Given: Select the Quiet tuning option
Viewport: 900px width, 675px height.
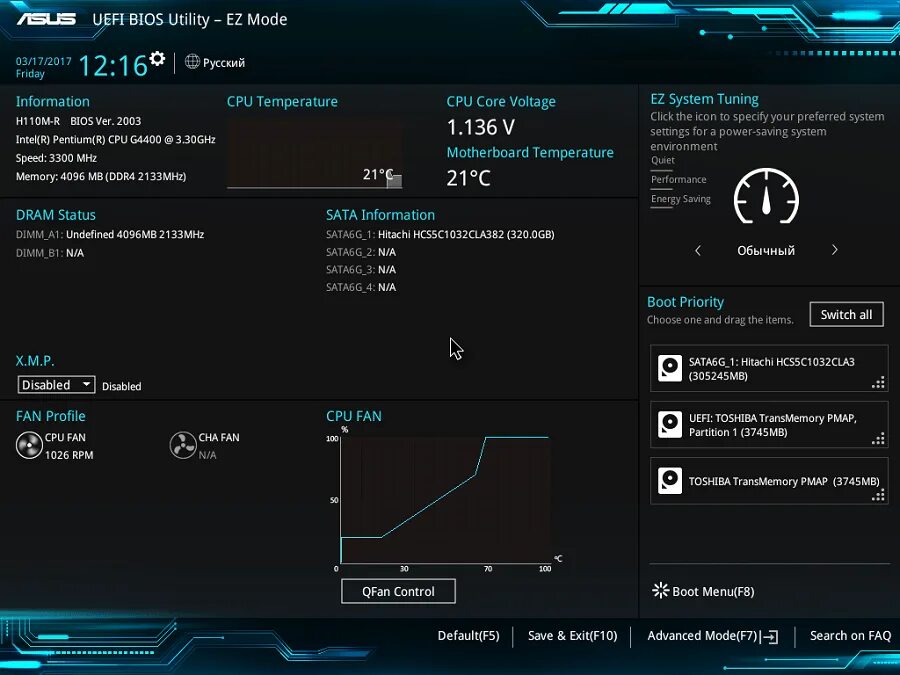Looking at the screenshot, I should 662,160.
